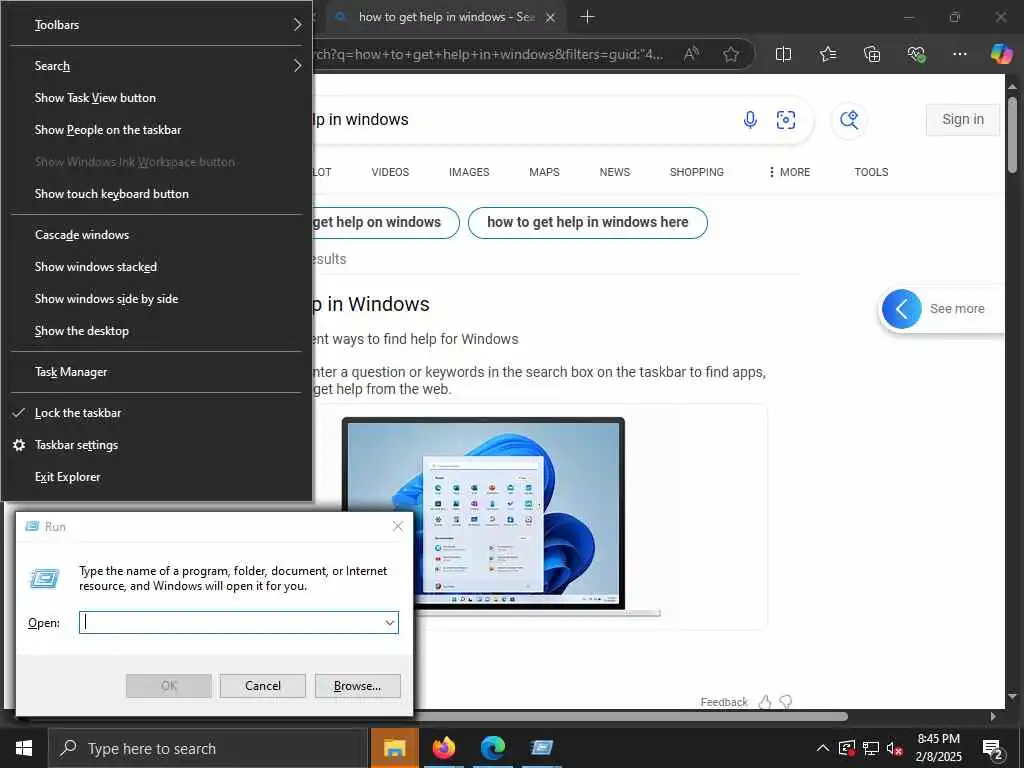
Task: Choose Show windows side by side
Action: [157, 299]
